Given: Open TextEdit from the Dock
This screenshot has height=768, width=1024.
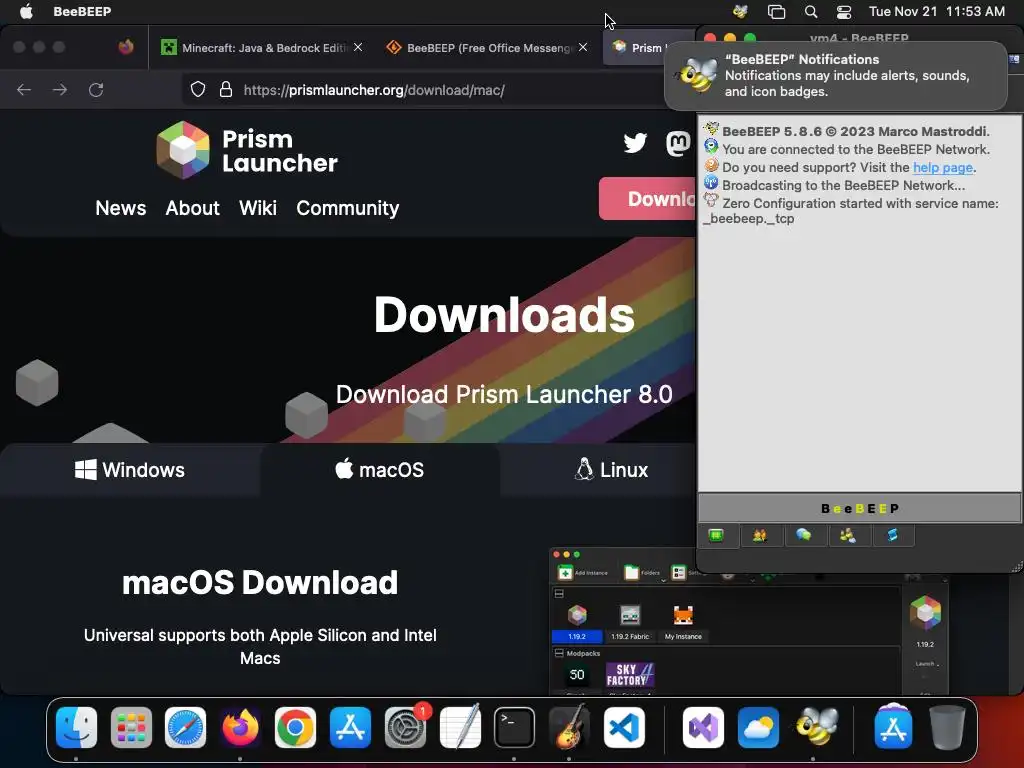Looking at the screenshot, I should pos(460,727).
